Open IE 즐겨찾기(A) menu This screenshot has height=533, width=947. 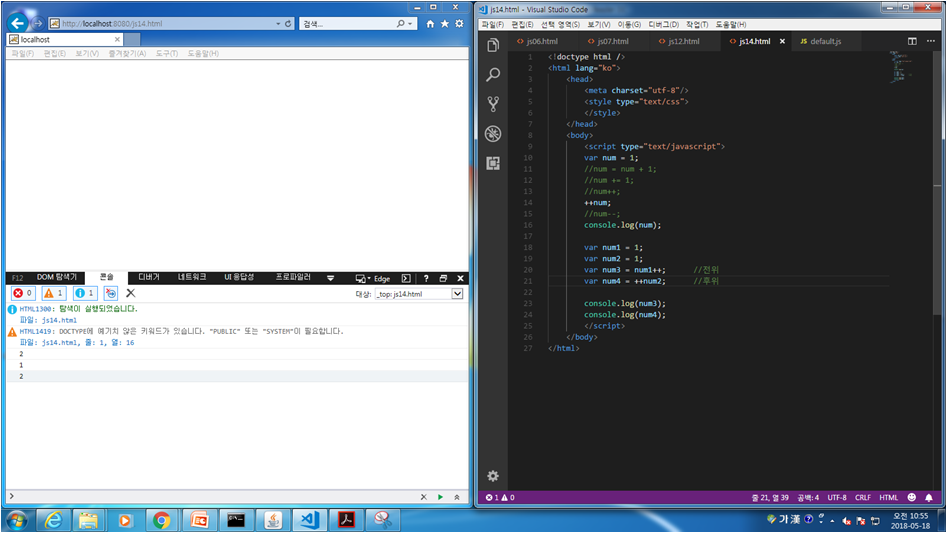click(x=127, y=54)
